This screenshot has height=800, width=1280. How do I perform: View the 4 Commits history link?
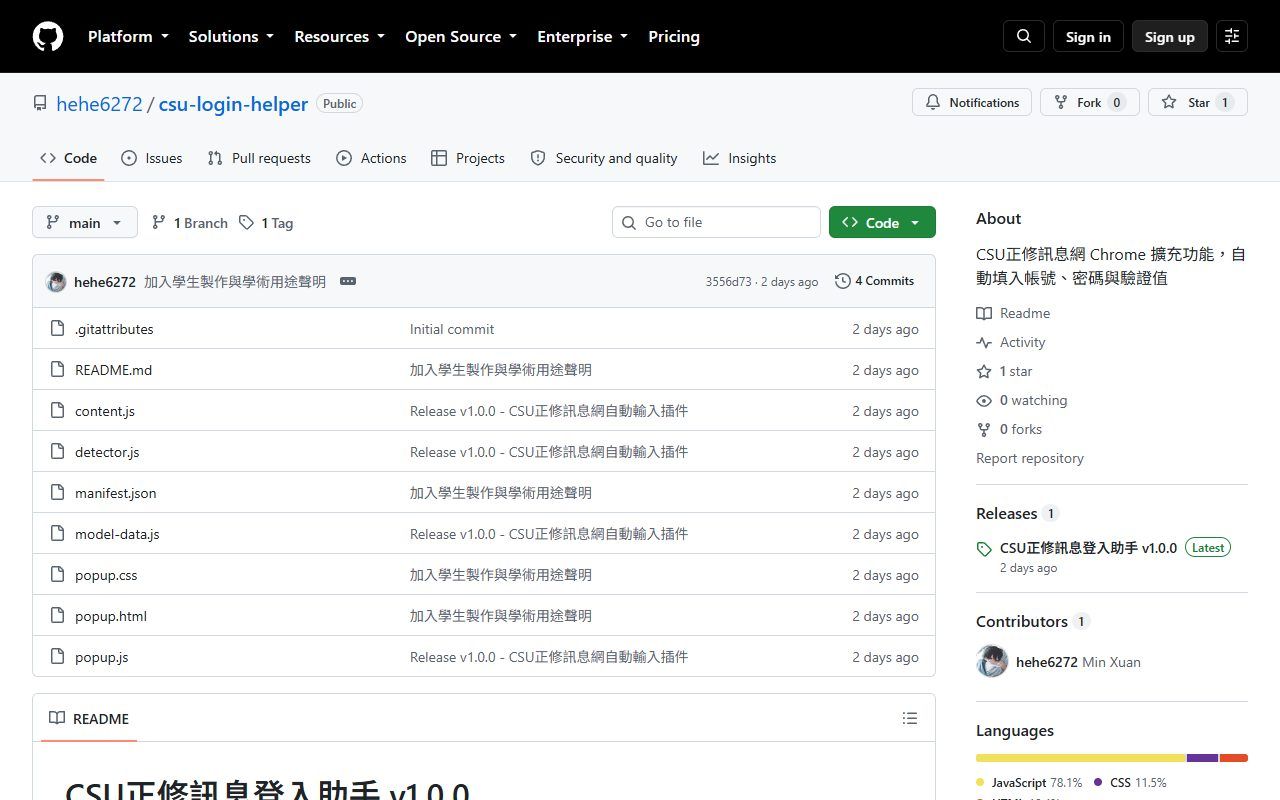875,281
